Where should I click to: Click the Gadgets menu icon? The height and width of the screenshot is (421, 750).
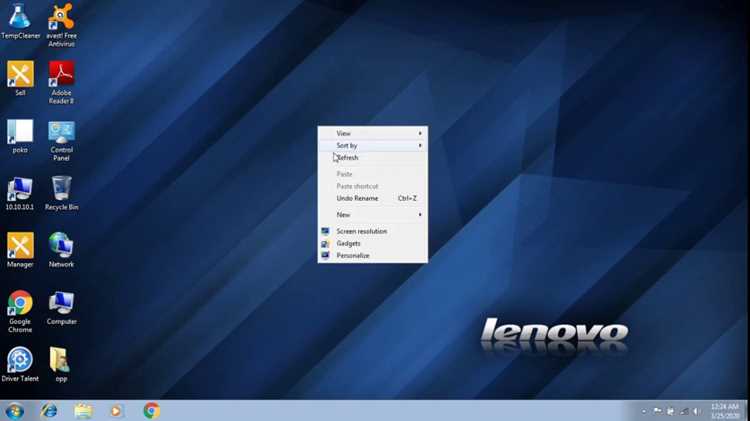[325, 244]
